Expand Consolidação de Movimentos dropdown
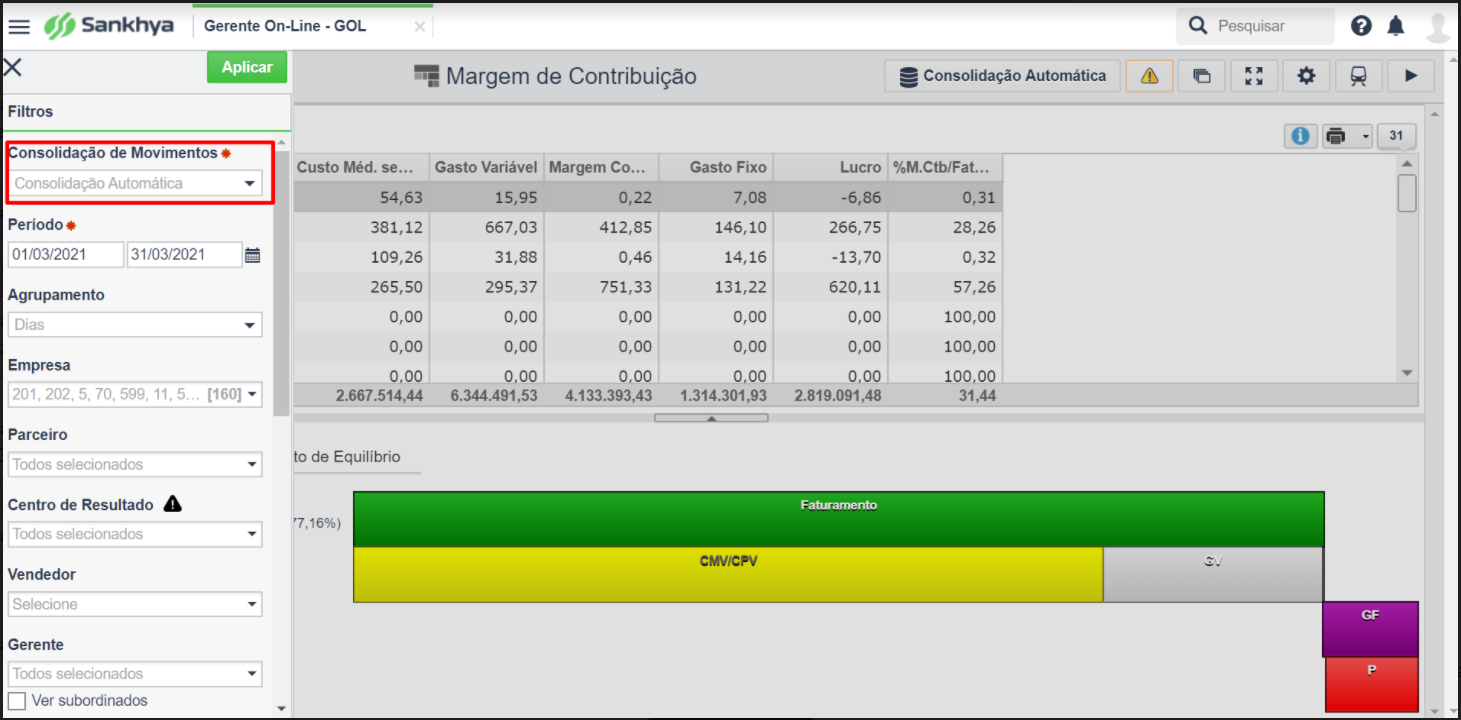Image resolution: width=1461 pixels, height=720 pixels. [249, 184]
